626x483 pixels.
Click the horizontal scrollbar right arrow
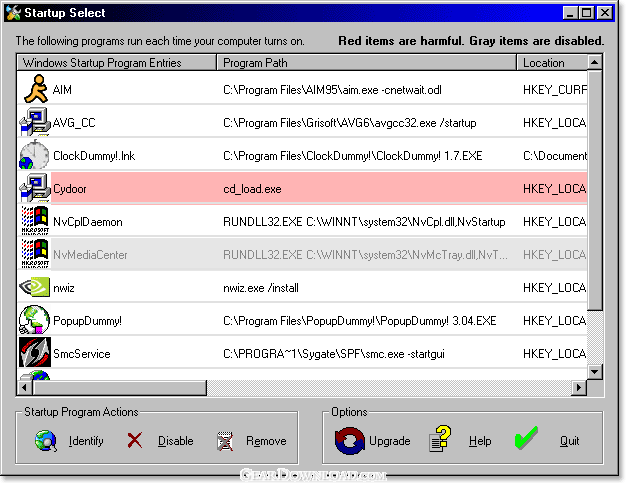tap(578, 387)
